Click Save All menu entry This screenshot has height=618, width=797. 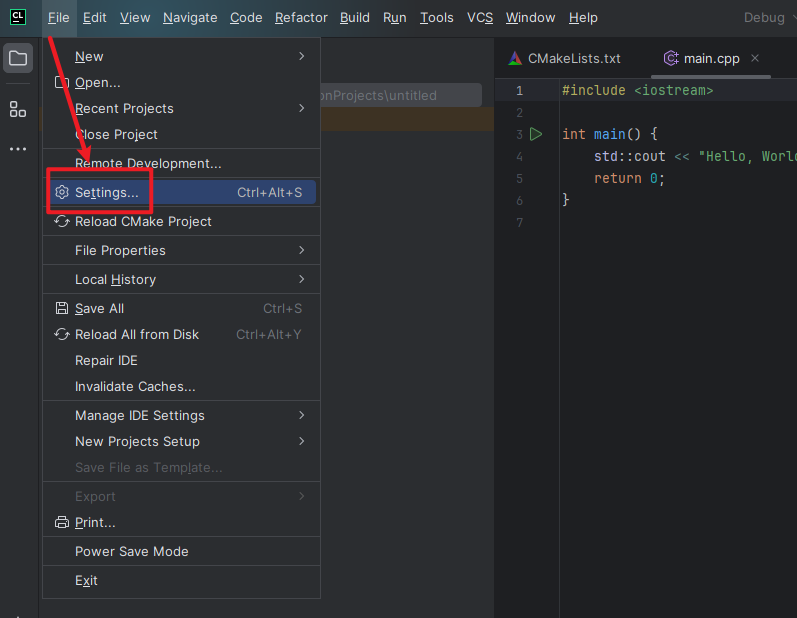[x=99, y=308]
